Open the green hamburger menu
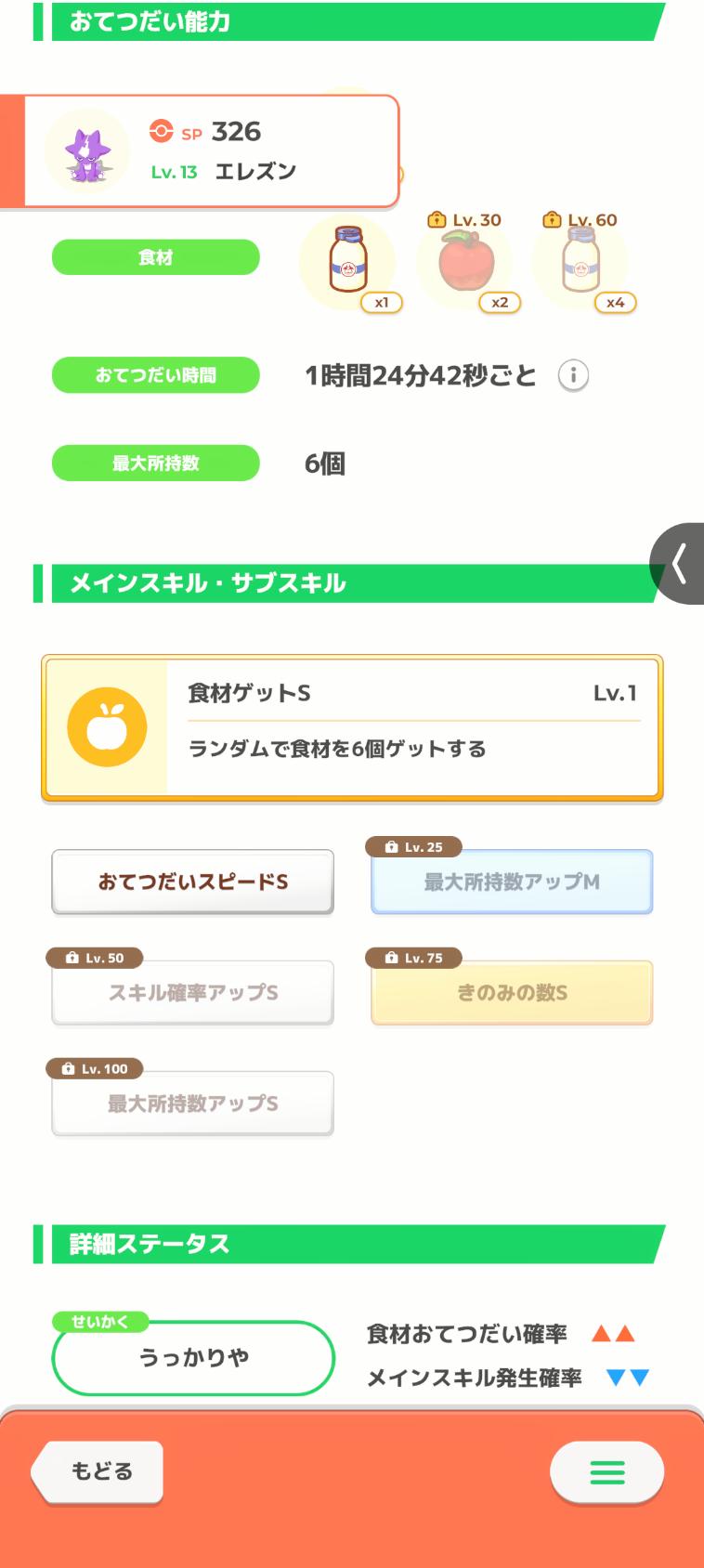The image size is (704, 1568). coord(606,1471)
